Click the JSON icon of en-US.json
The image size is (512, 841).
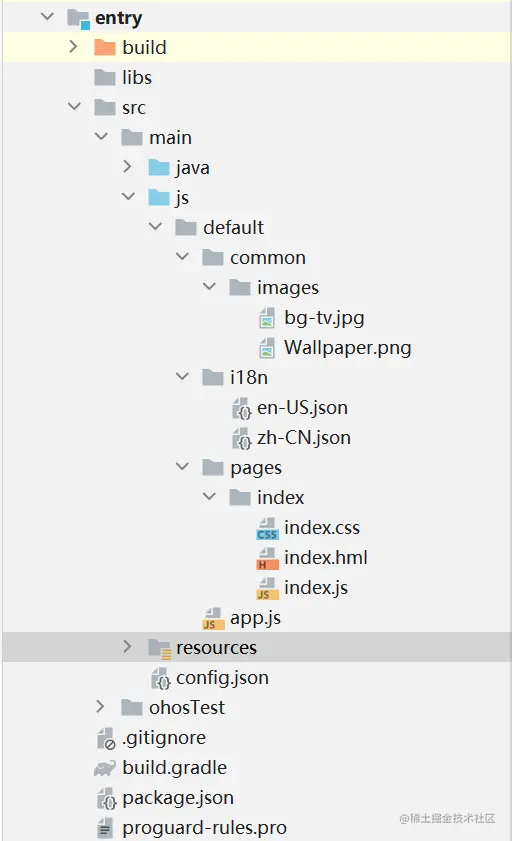[x=241, y=409]
